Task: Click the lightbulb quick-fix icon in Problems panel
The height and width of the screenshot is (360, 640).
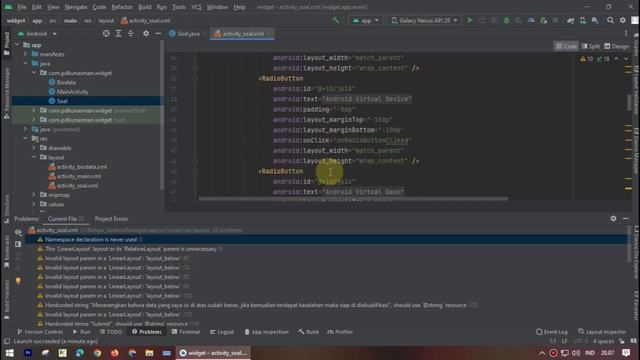Action: point(18,280)
